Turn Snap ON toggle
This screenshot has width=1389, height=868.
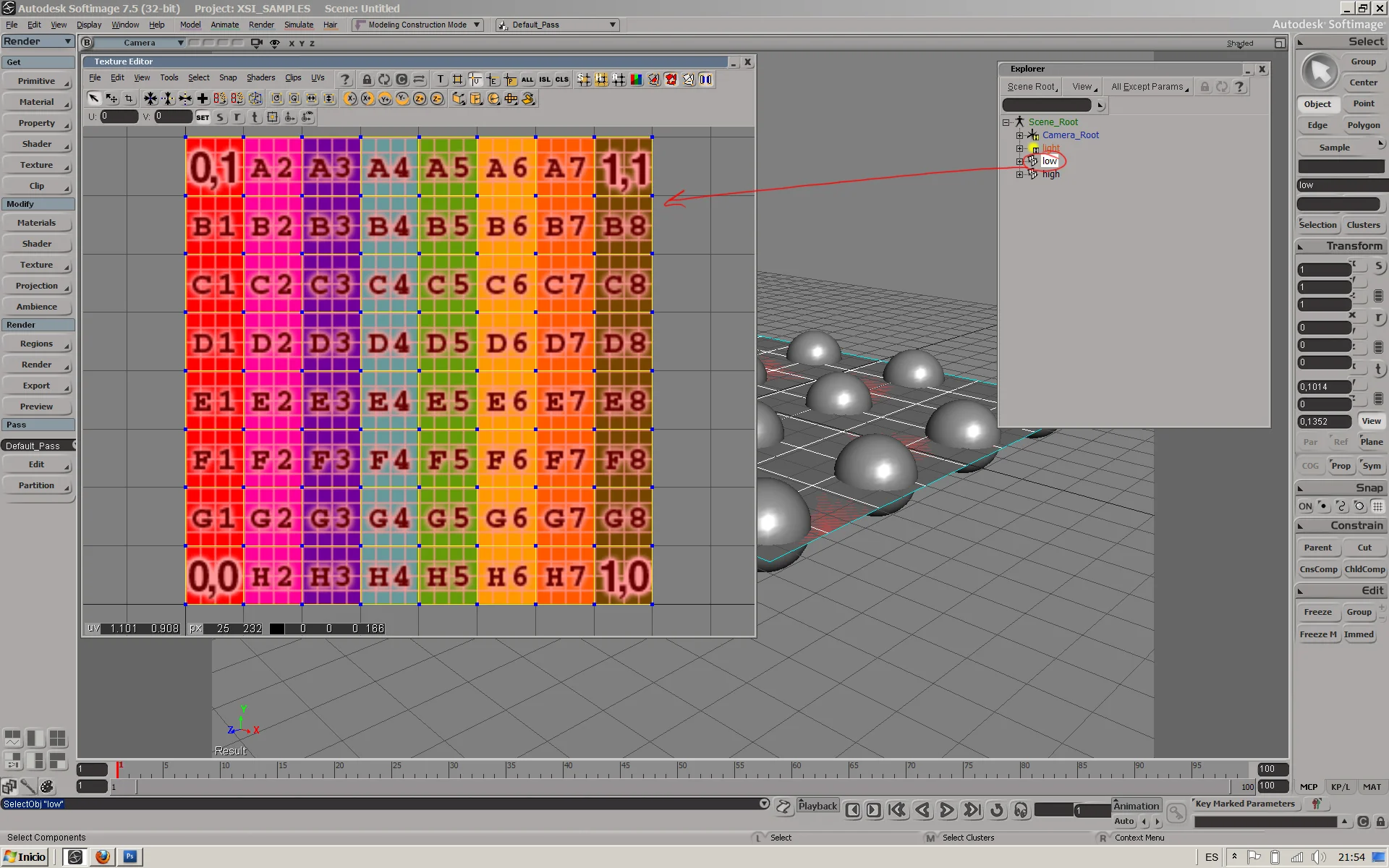1305,506
